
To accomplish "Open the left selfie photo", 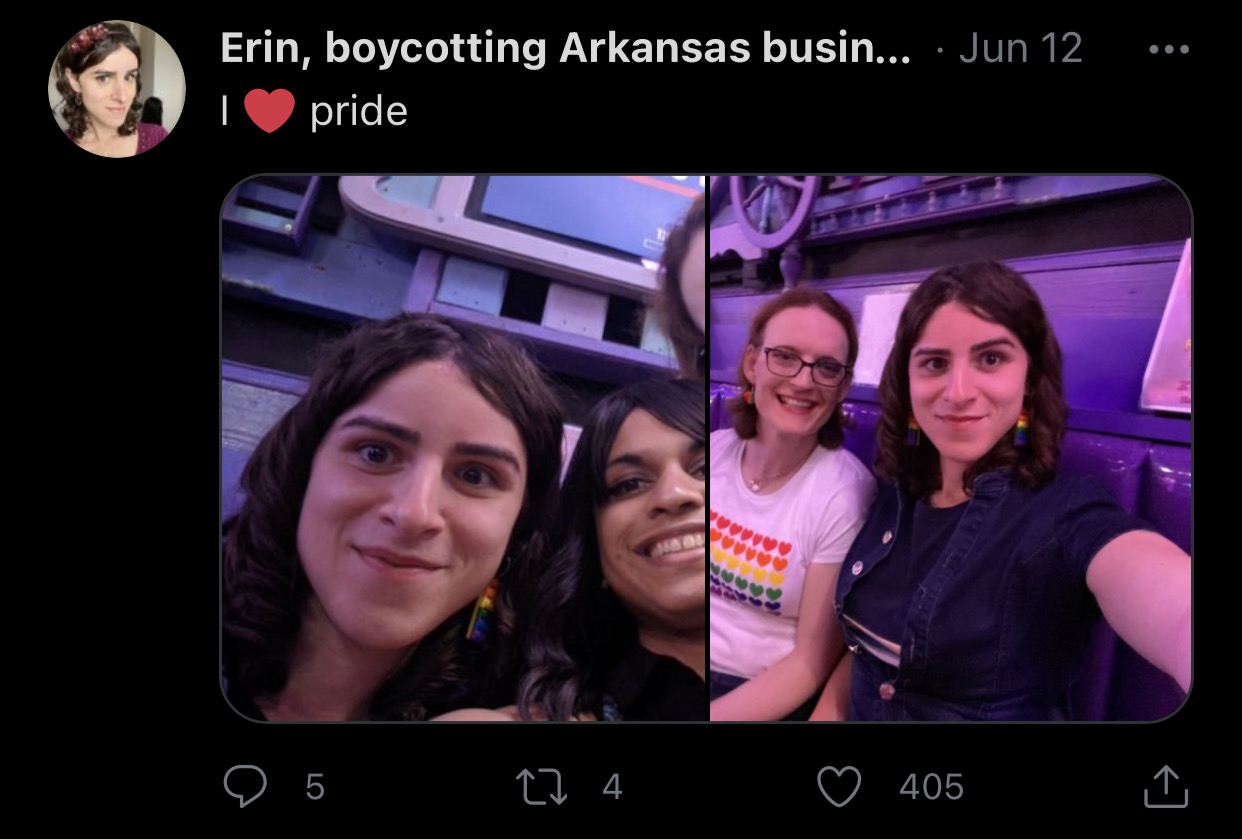I will 463,448.
